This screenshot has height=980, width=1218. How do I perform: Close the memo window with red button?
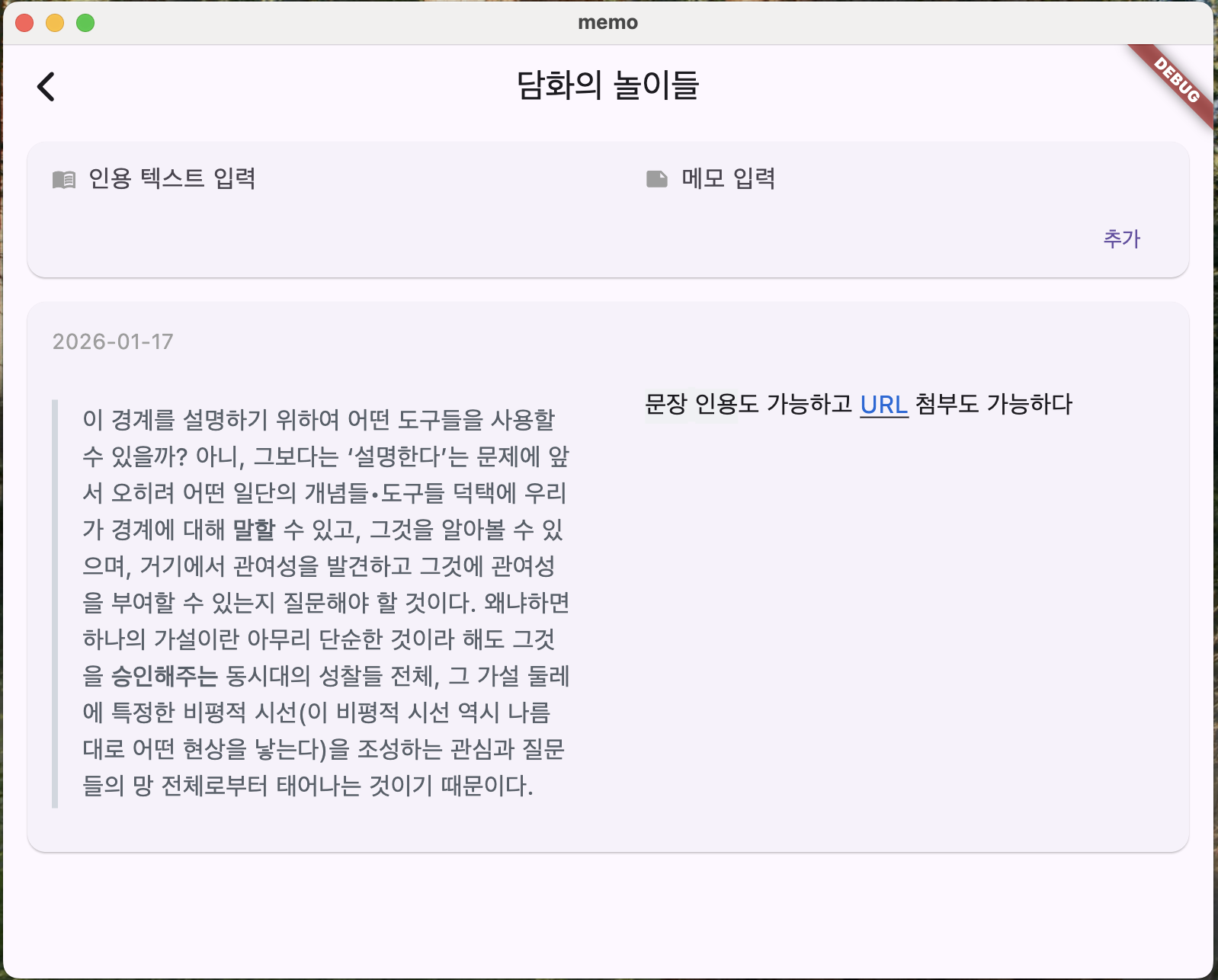click(x=24, y=23)
